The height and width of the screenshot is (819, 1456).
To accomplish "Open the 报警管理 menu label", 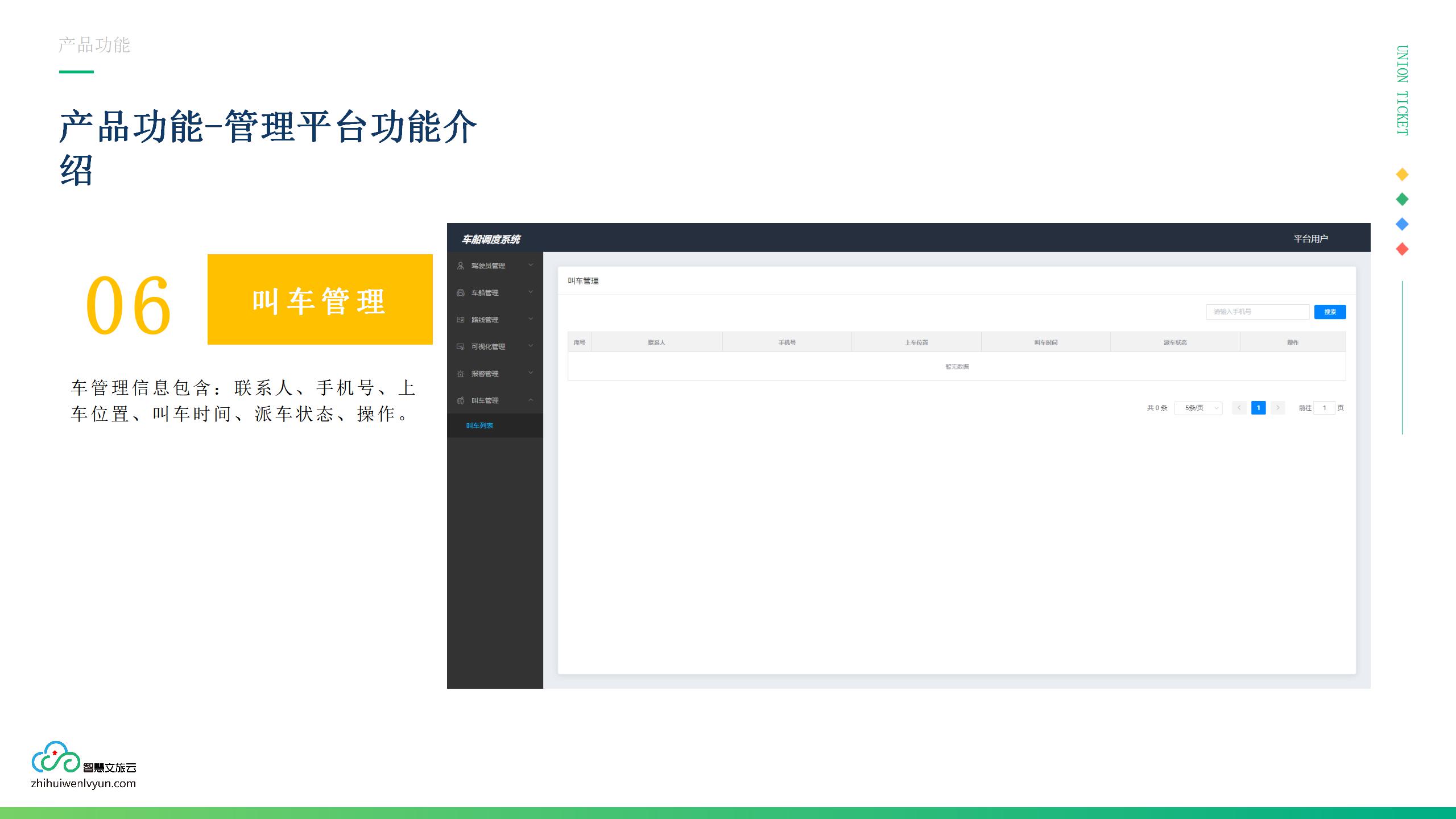I will coord(485,374).
